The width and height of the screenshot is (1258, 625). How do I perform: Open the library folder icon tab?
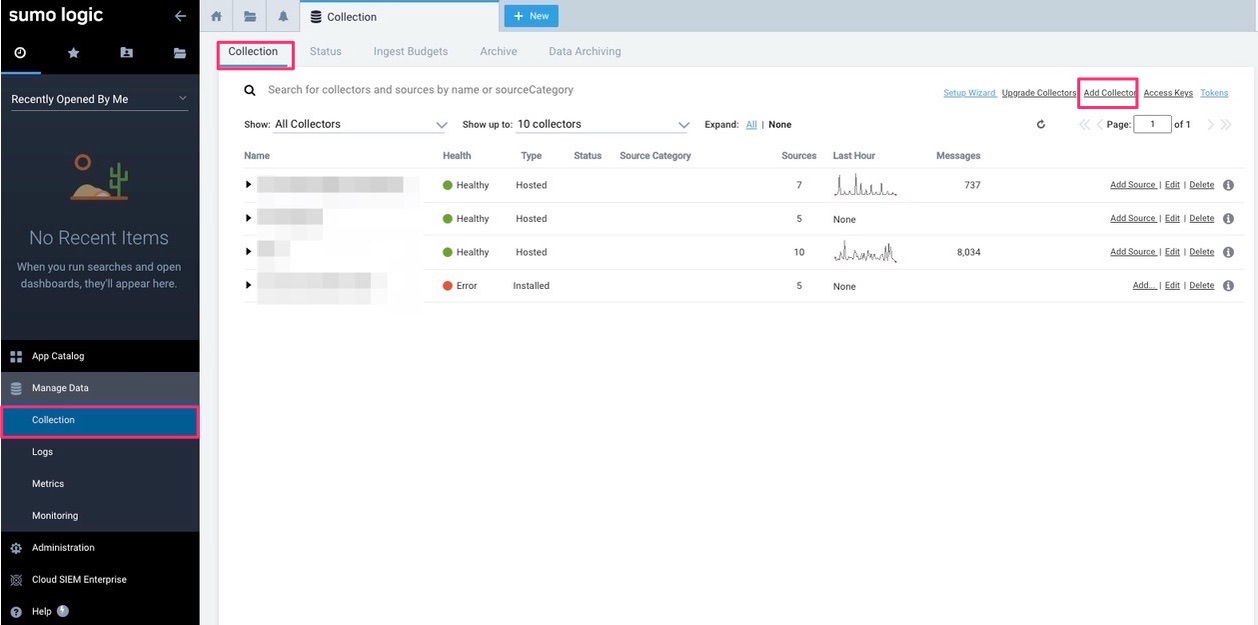coord(250,16)
